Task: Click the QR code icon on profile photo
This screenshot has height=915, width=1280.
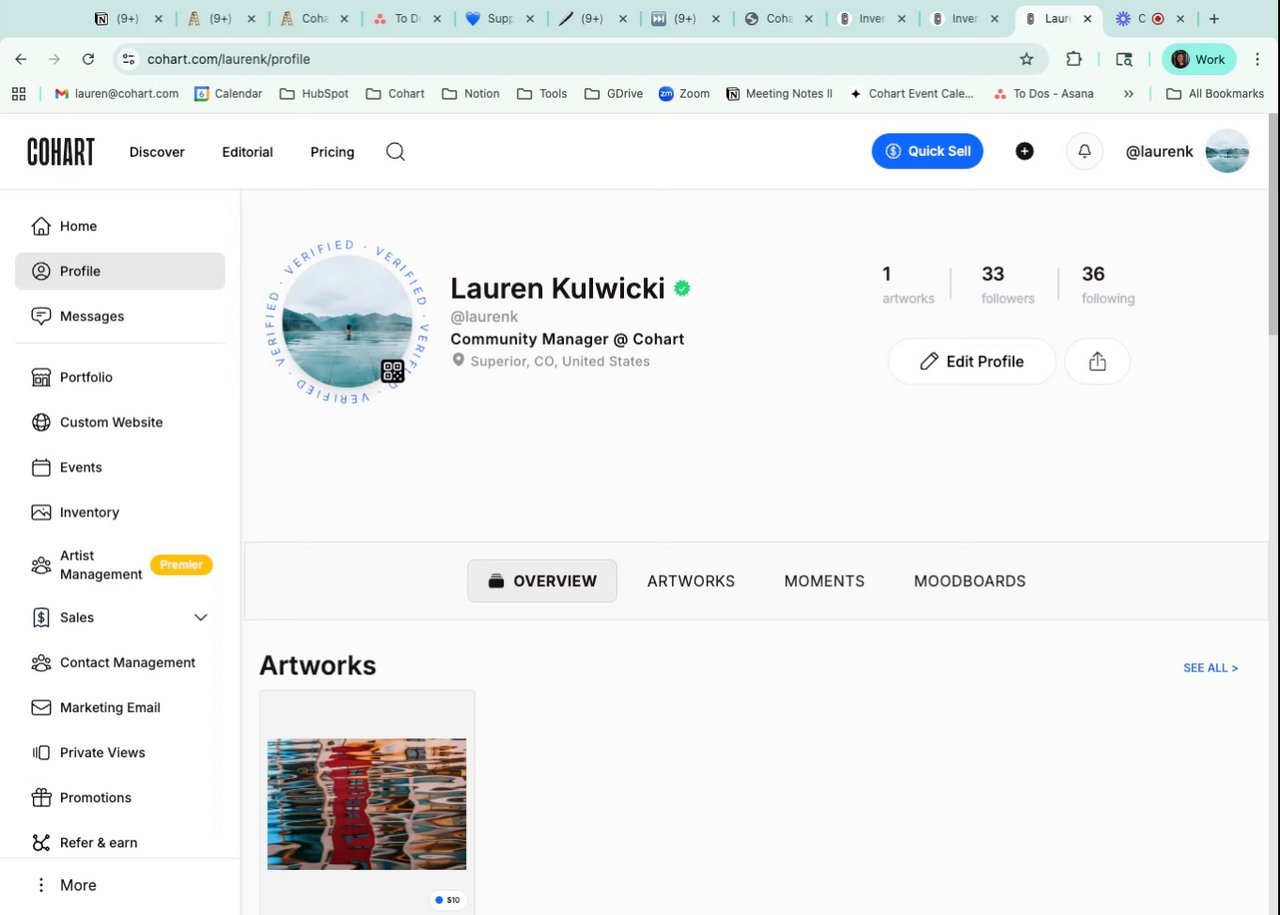Action: [x=393, y=372]
